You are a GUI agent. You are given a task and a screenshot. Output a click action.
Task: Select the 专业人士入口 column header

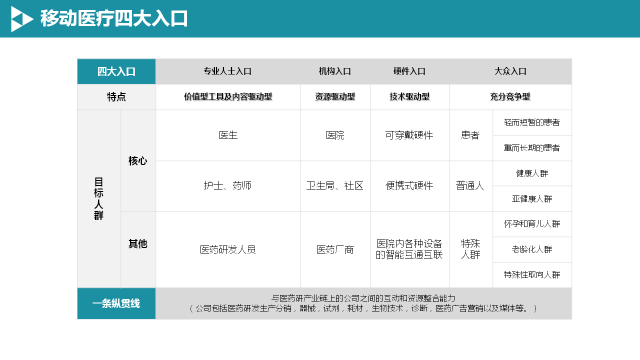click(x=228, y=71)
